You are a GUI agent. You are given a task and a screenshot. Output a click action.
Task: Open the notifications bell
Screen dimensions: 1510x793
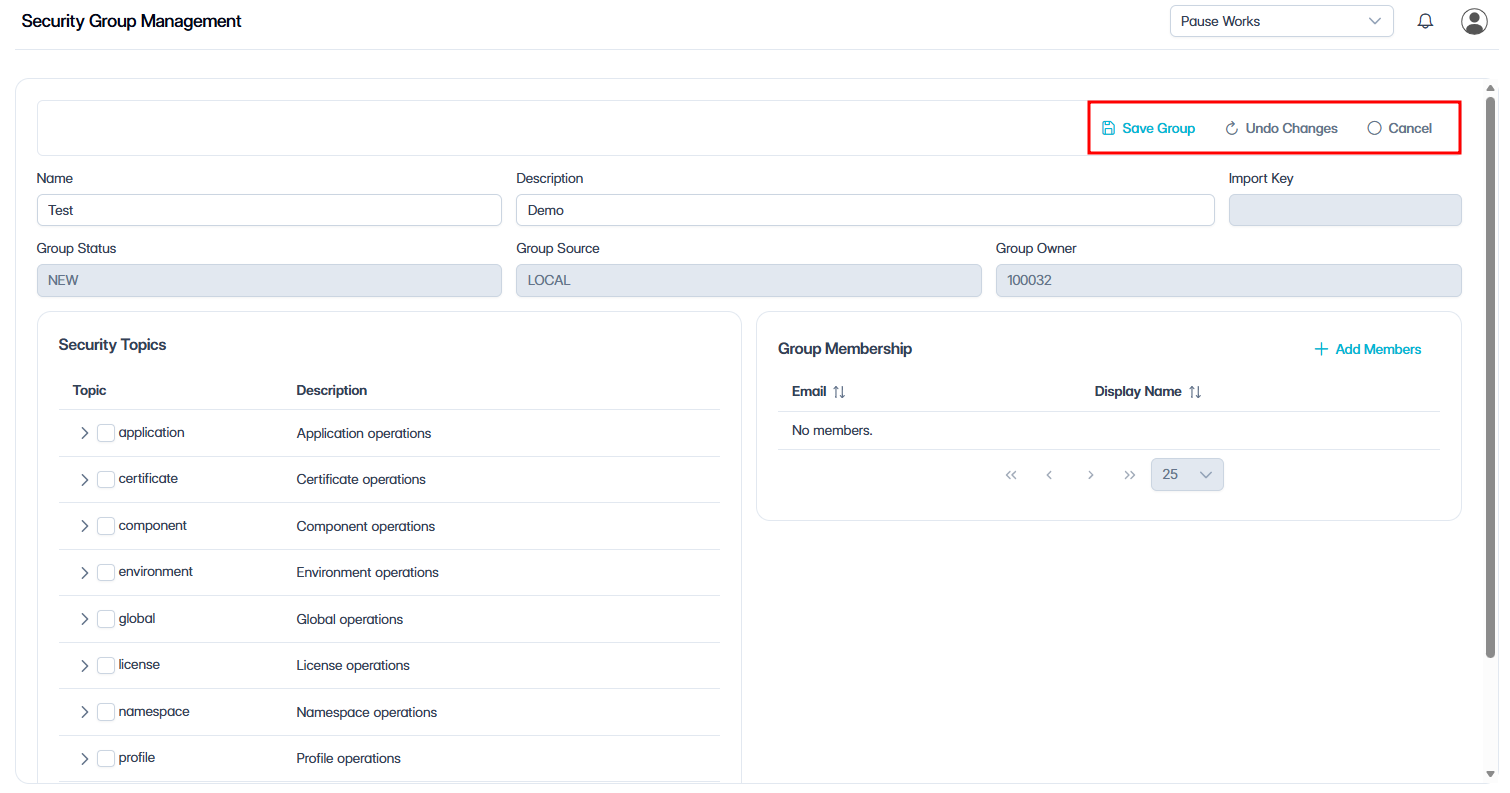tap(1426, 21)
